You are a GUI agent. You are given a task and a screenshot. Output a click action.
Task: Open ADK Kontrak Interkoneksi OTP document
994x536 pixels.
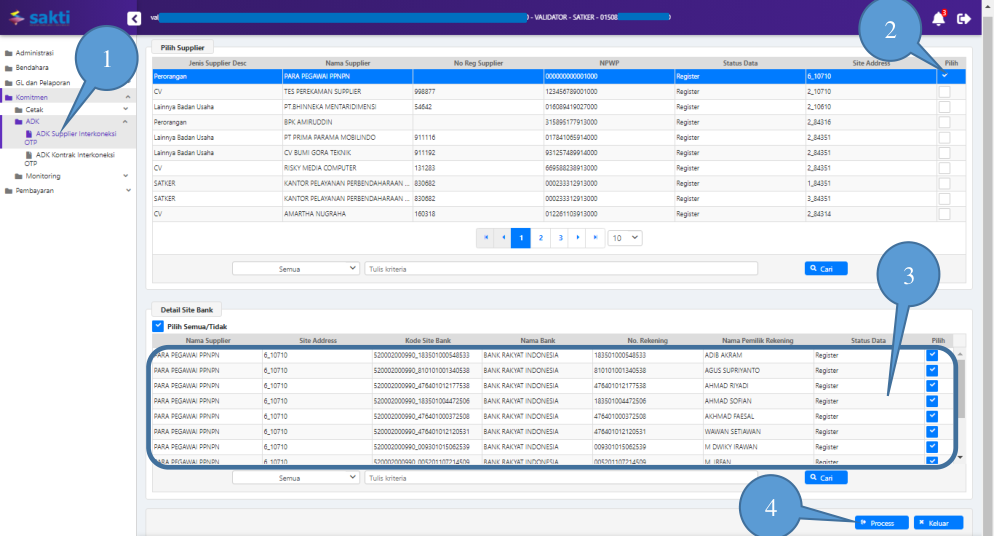[75, 155]
